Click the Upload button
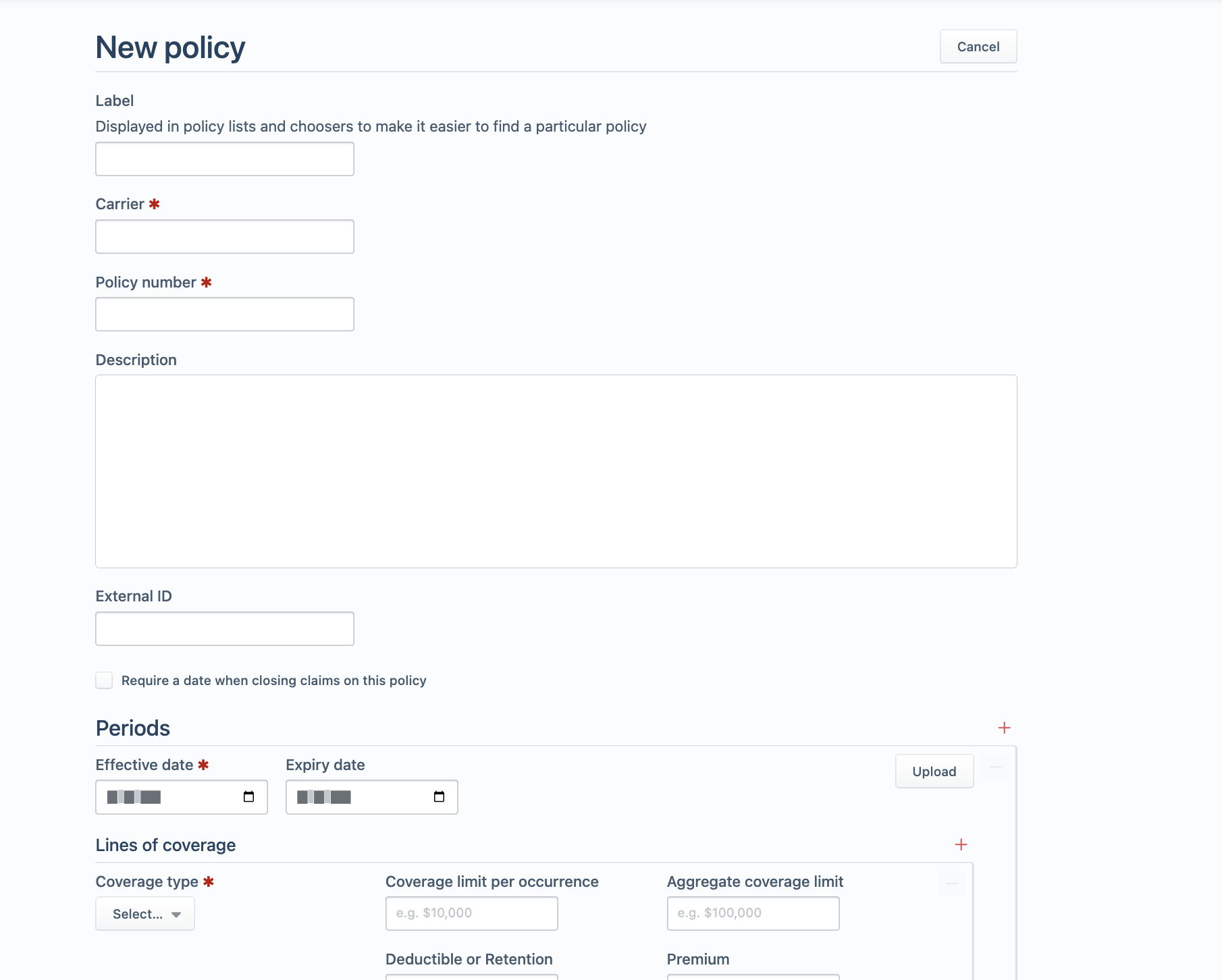The width and height of the screenshot is (1222, 980). click(x=934, y=771)
